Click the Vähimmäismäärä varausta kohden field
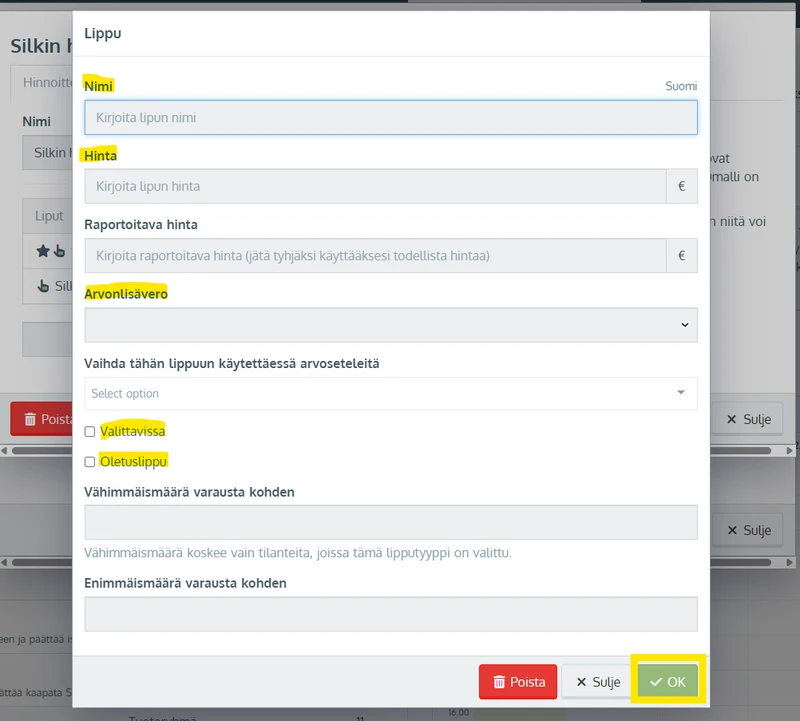 tap(391, 522)
